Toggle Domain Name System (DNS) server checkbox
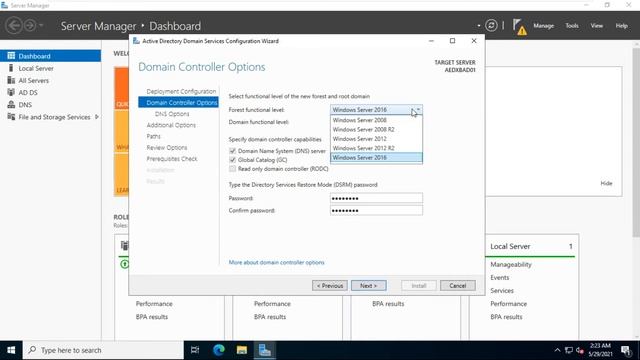Viewport: 640px width, 360px height. 233,151
